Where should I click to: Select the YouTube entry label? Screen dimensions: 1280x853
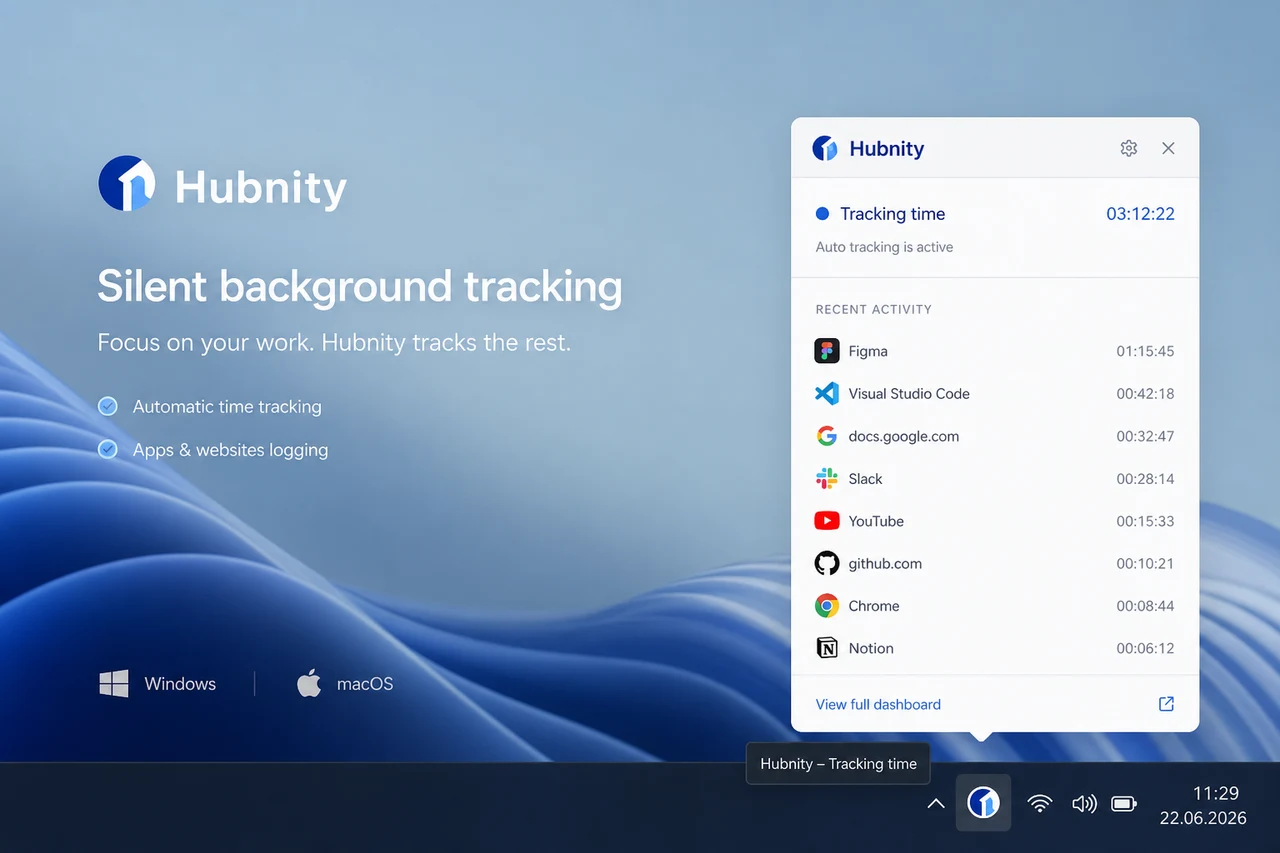coord(876,521)
